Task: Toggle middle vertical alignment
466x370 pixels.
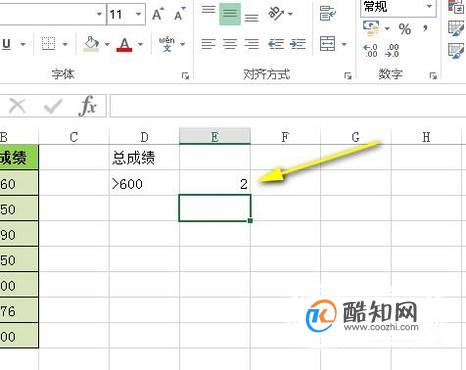Action: (x=230, y=14)
